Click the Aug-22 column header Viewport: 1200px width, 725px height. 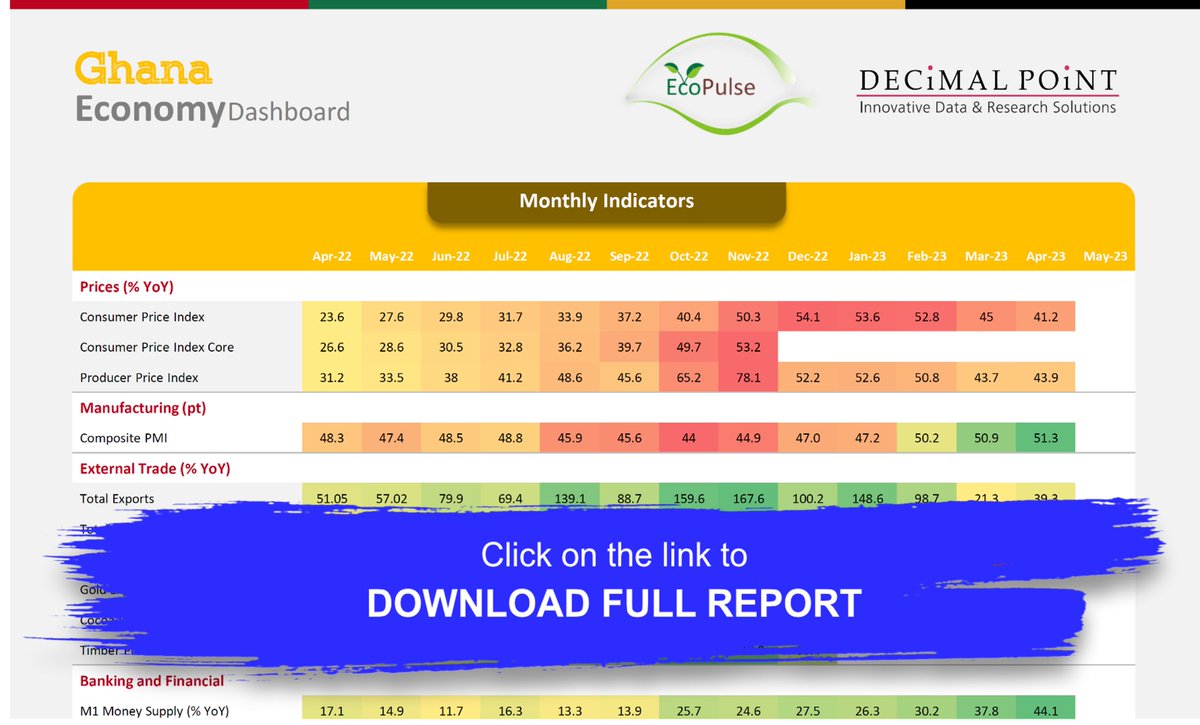(569, 257)
